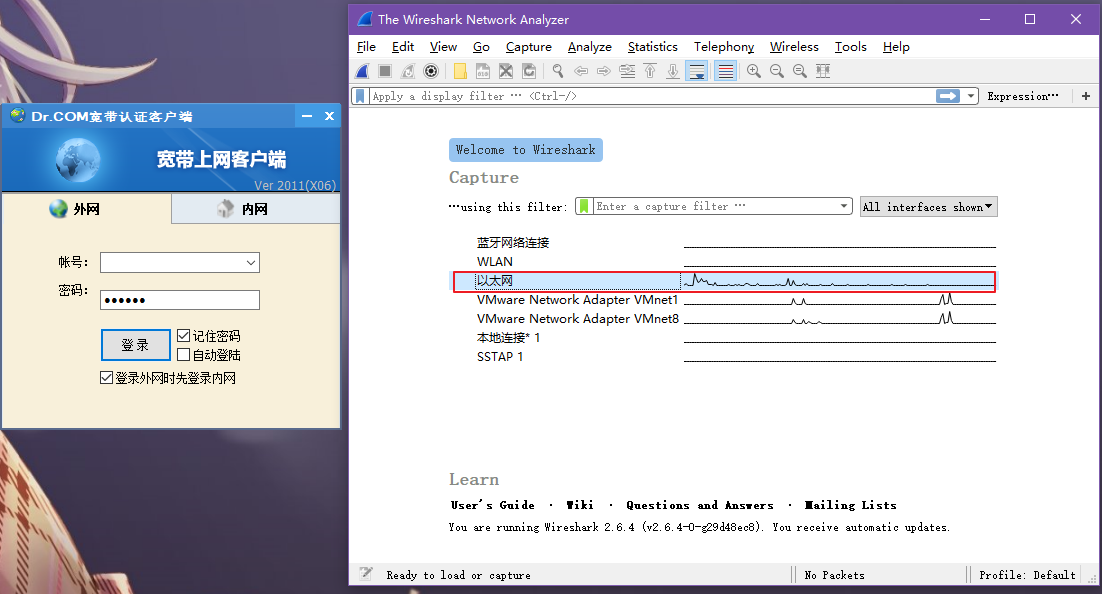Screen dimensions: 1102x594
Task: Open All interfaces shown dropdown
Action: pyautogui.click(x=928, y=207)
